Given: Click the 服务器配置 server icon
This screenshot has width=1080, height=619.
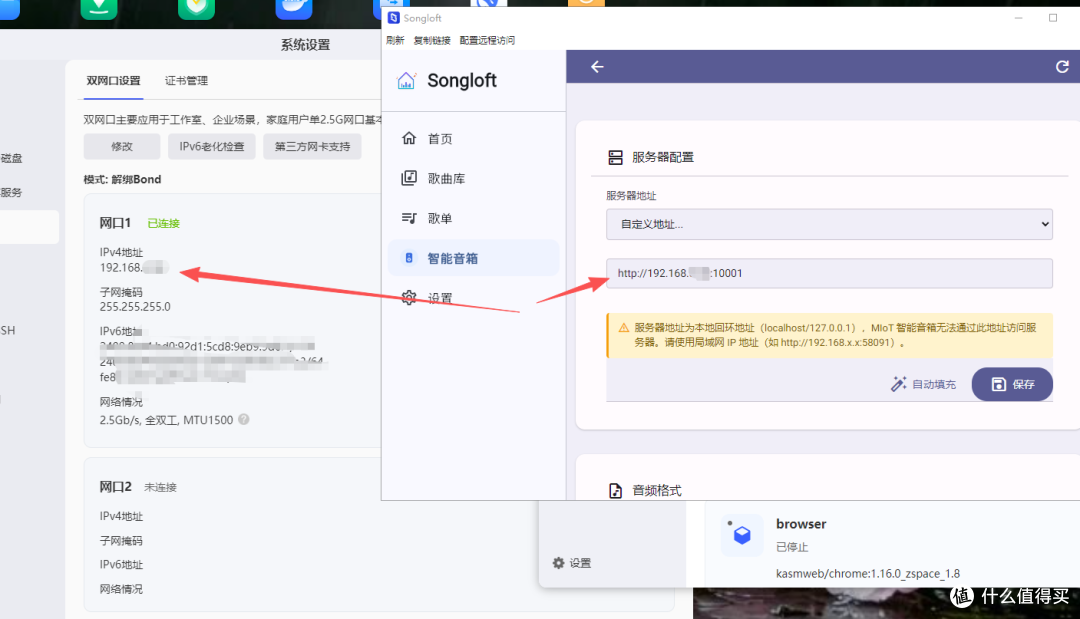Looking at the screenshot, I should point(615,158).
